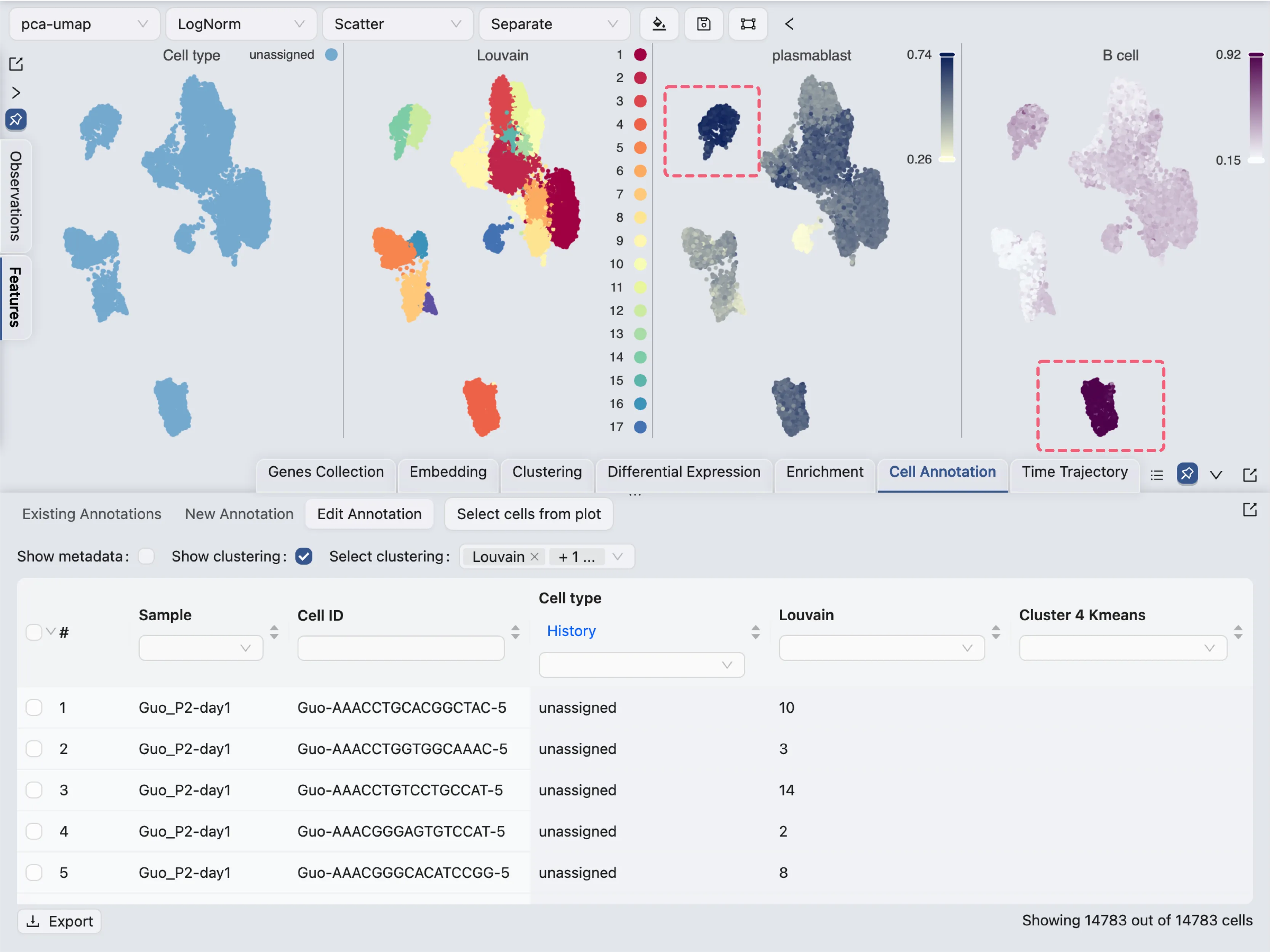Click the paint bucket color fill icon

point(659,24)
